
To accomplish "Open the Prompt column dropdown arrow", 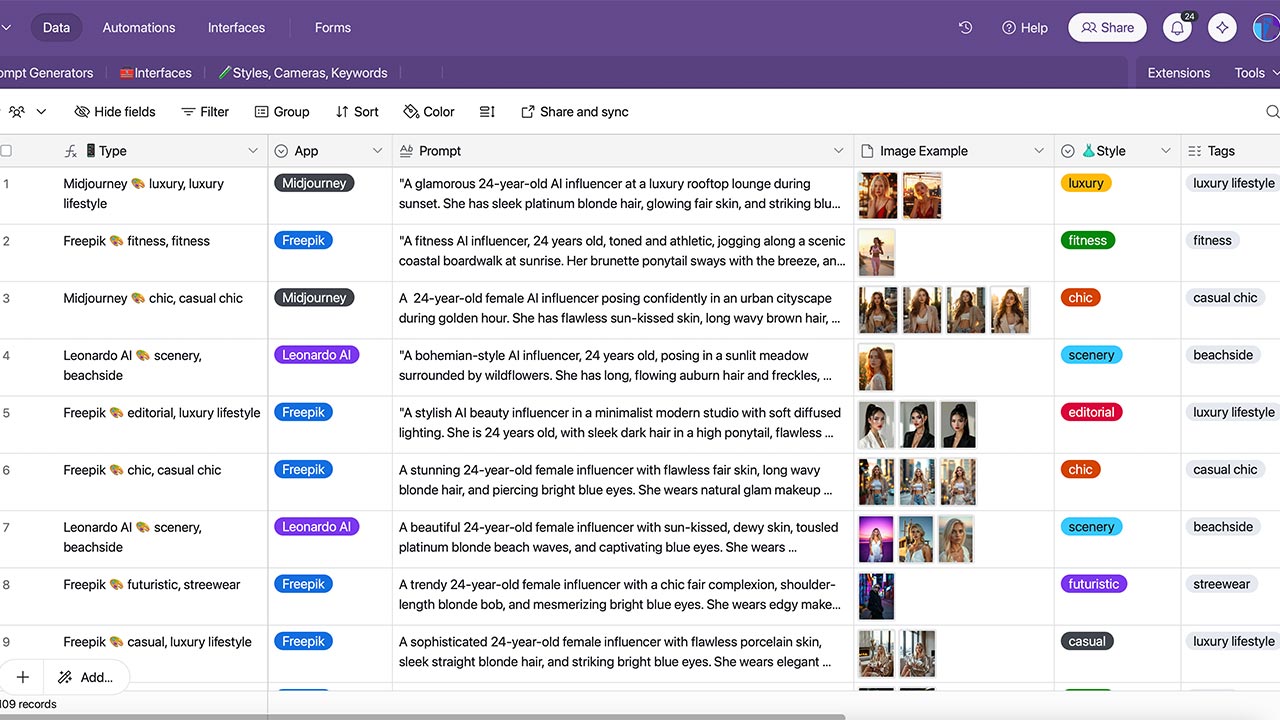I will (x=838, y=151).
